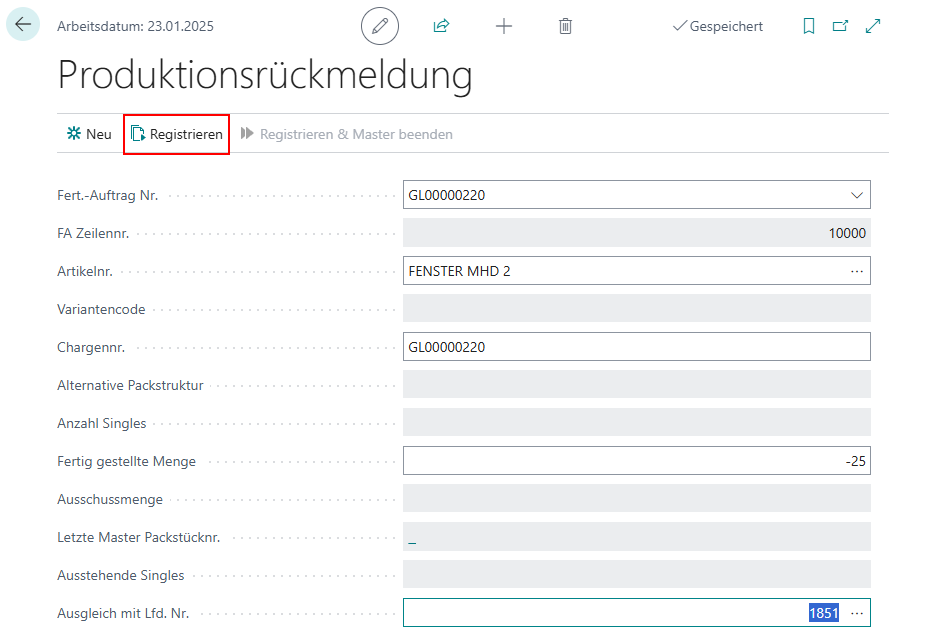
Task: Click the Neu action
Action: click(x=89, y=134)
